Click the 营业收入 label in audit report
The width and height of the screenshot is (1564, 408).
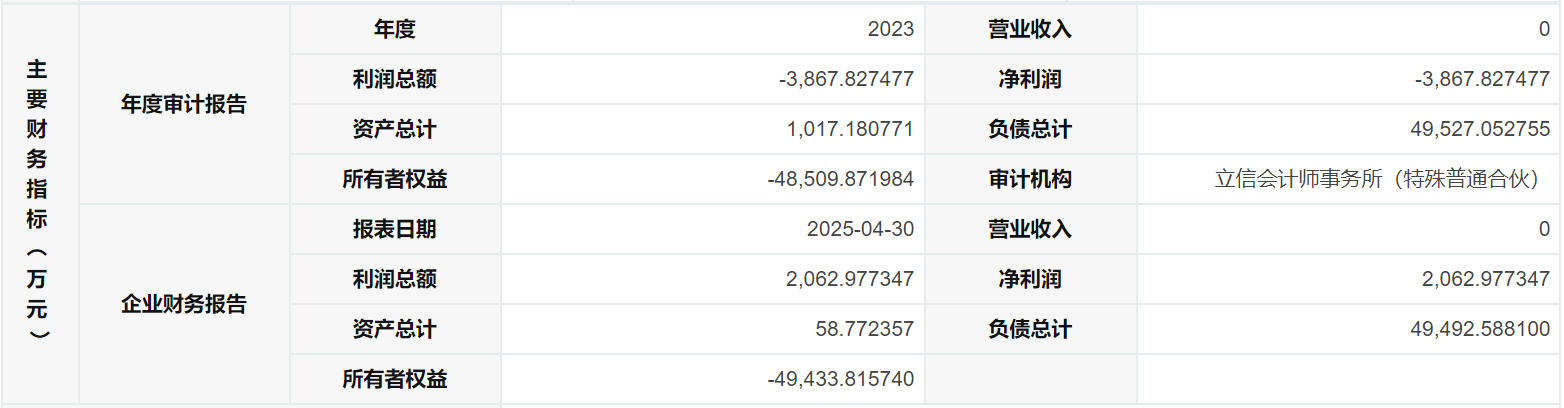coord(1031,29)
